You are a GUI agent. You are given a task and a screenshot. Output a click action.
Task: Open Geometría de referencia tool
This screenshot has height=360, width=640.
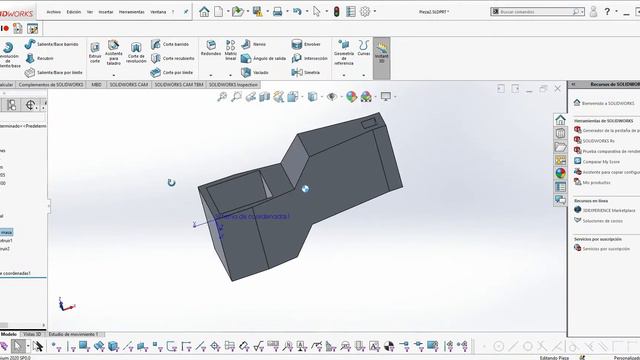tap(344, 52)
